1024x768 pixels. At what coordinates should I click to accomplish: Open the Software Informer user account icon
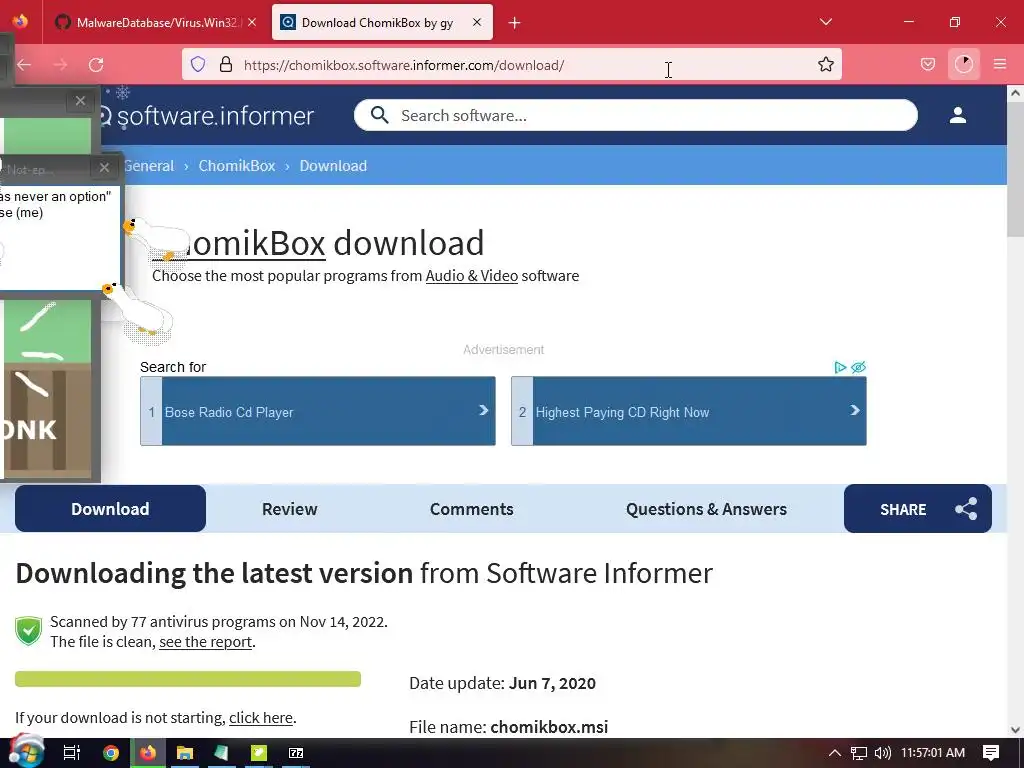(957, 116)
